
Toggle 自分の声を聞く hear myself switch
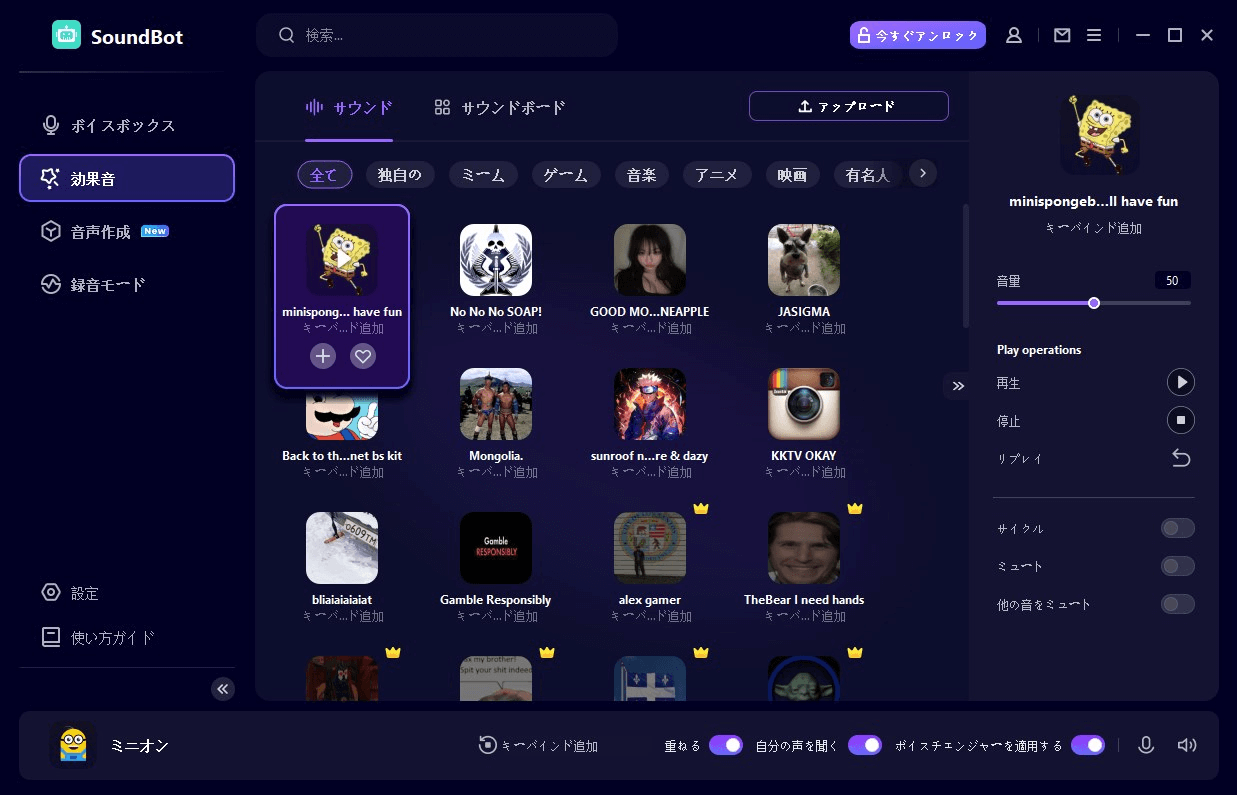865,745
